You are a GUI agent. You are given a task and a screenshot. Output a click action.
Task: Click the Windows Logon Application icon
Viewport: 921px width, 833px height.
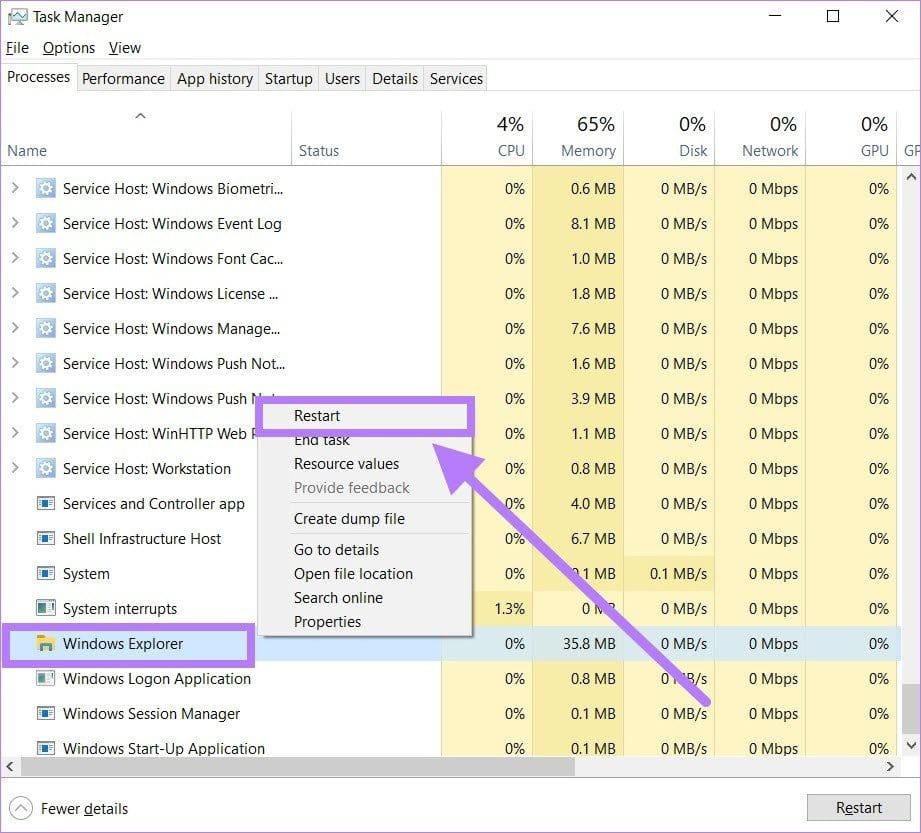click(x=45, y=679)
